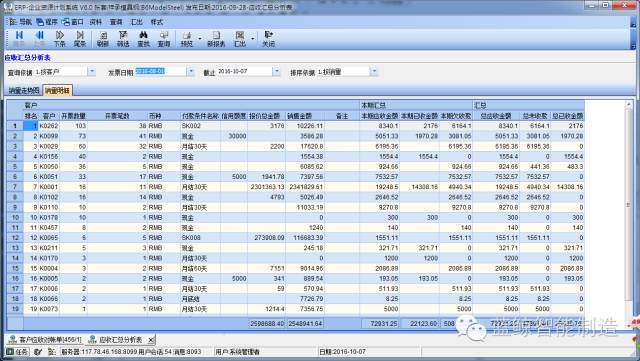640x361 pixels.
Task: Click the vertical scrollbar up arrow
Action: pyautogui.click(x=629, y=105)
